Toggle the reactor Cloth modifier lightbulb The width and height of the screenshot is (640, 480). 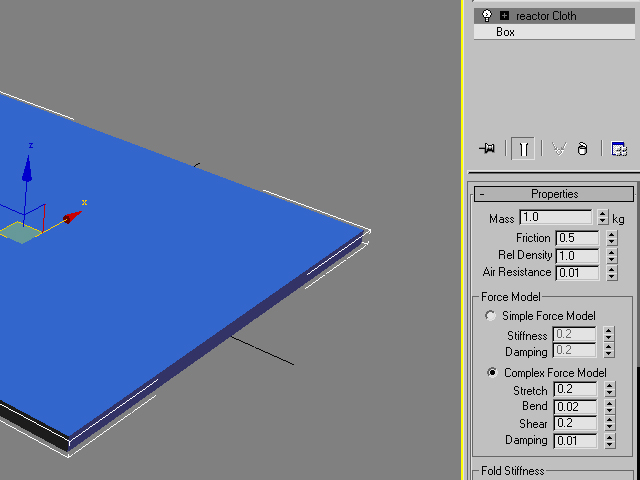pyautogui.click(x=487, y=16)
